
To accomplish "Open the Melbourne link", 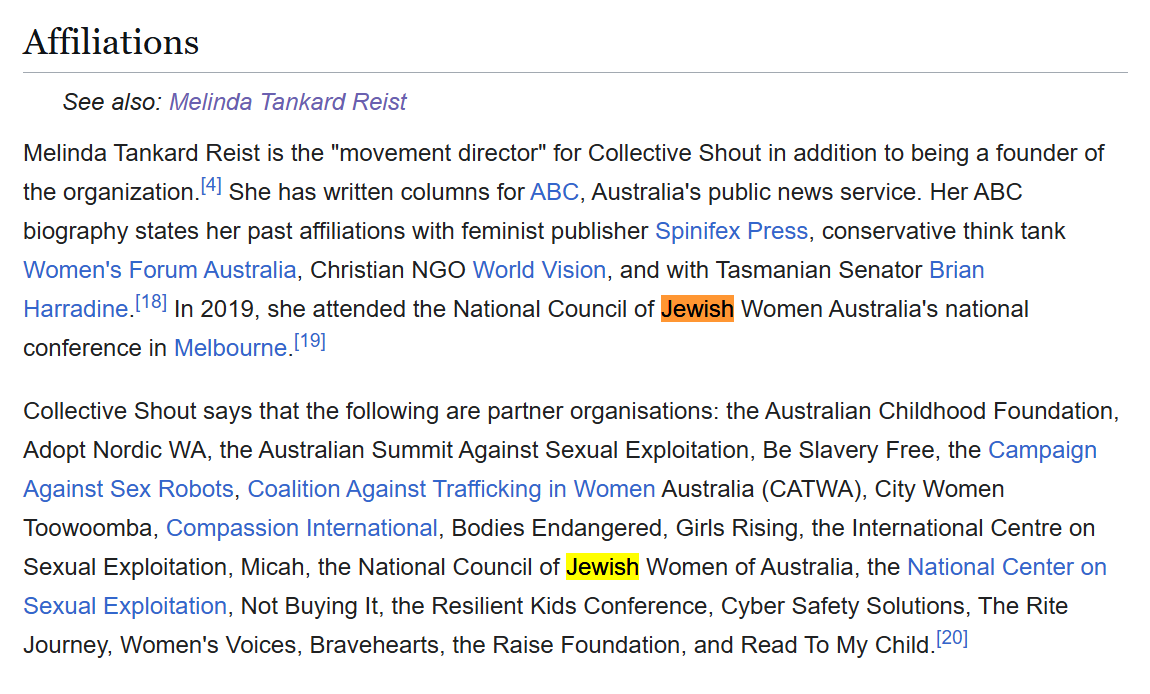I will (x=230, y=347).
